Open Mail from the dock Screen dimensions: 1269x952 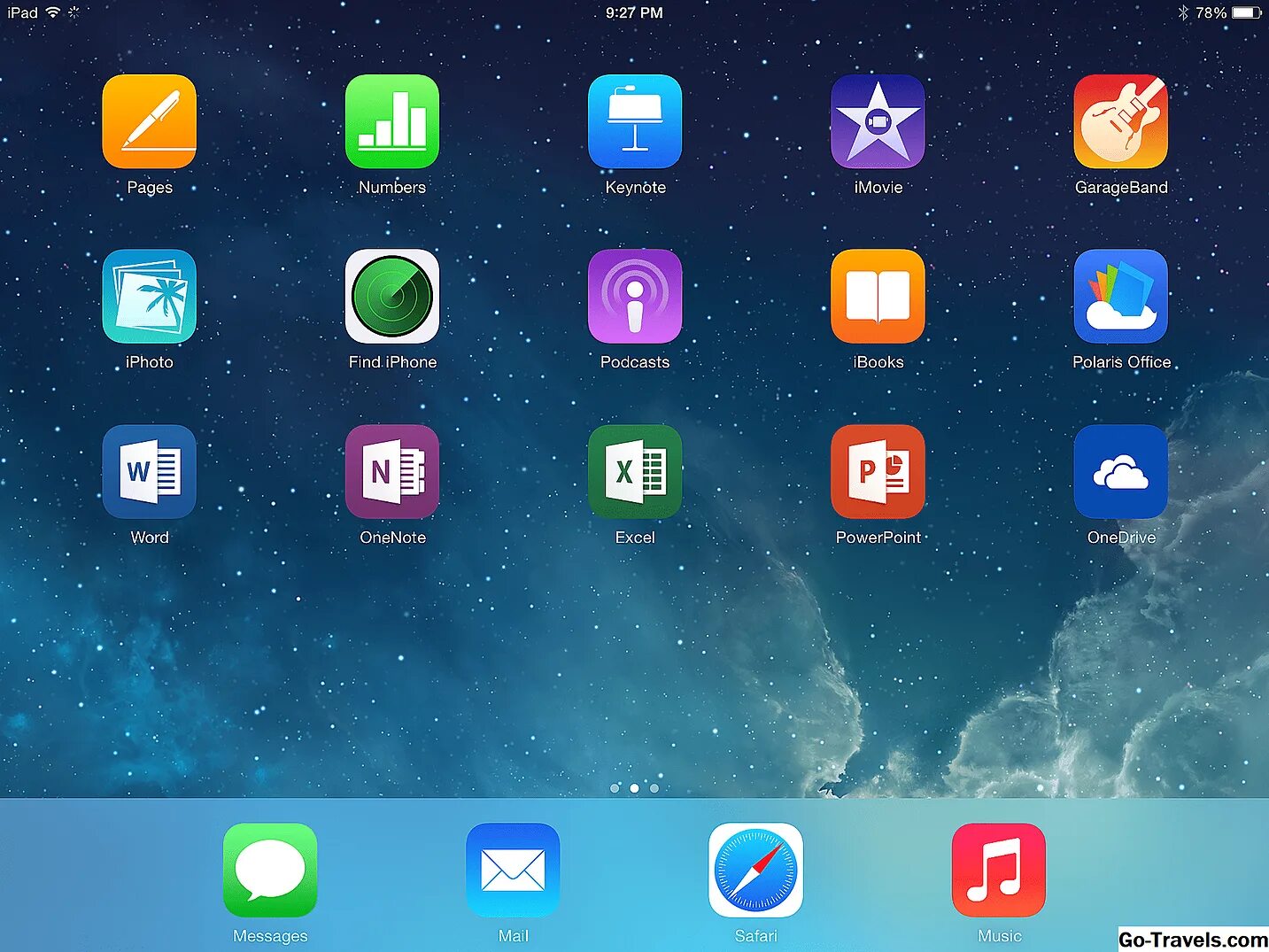pos(513,871)
